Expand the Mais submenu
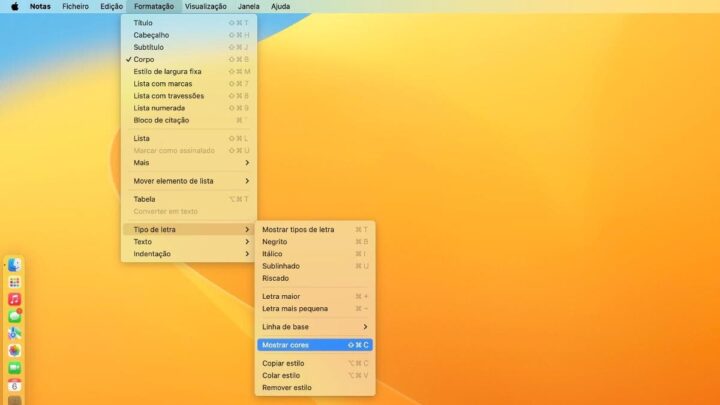720x405 pixels. click(189, 163)
